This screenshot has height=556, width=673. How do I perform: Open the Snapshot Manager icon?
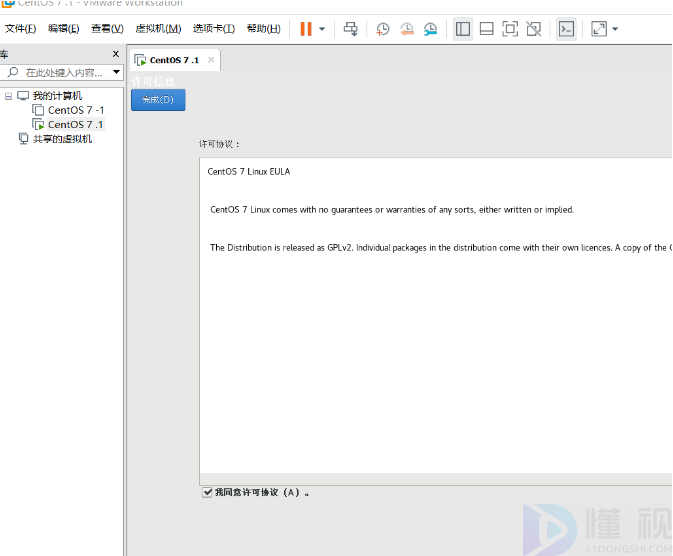coord(430,29)
